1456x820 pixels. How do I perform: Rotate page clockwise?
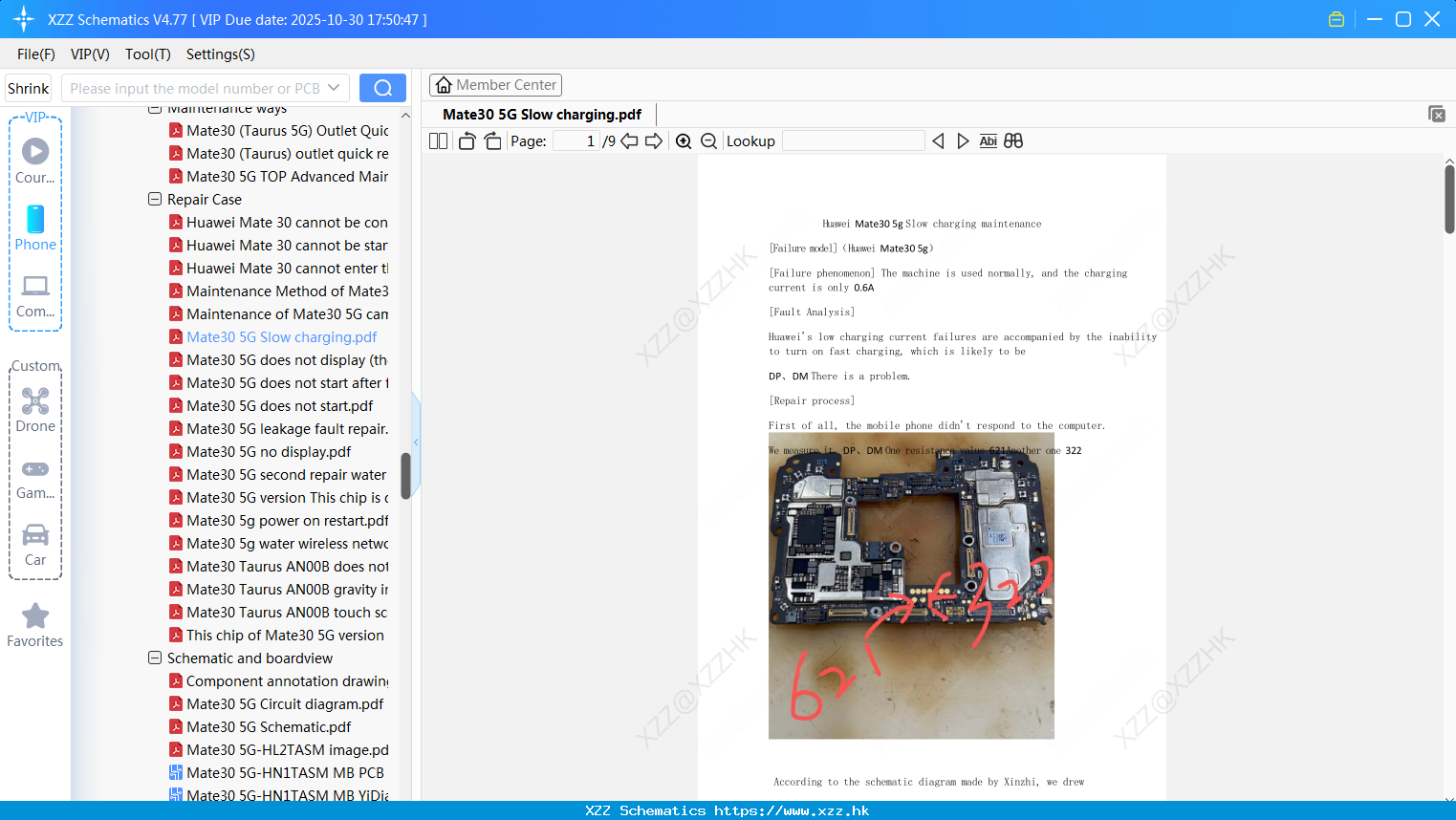(x=492, y=140)
